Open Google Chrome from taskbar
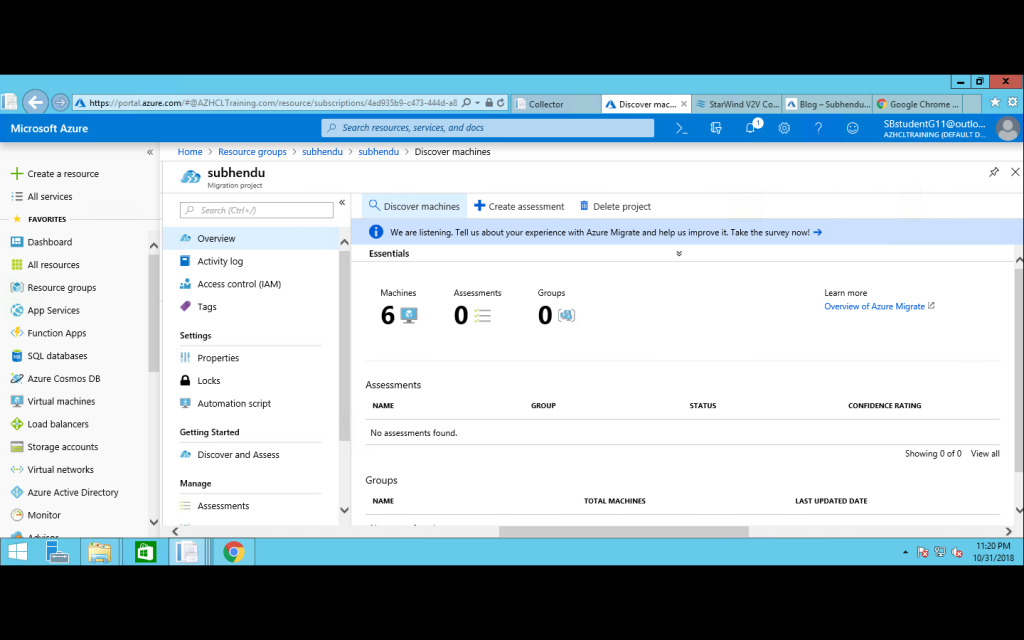 click(x=233, y=552)
